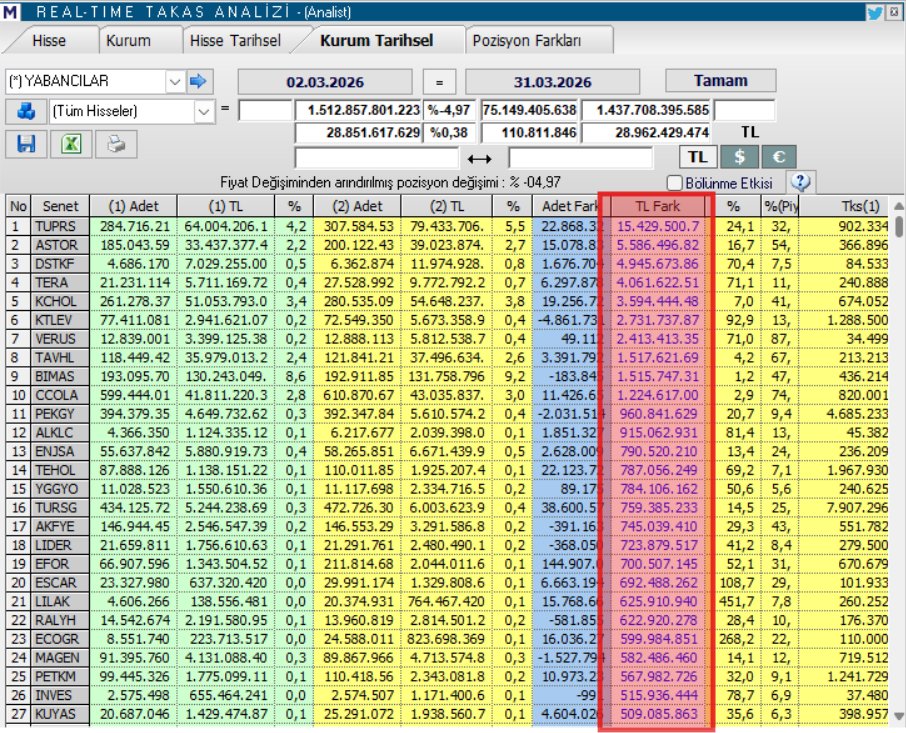This screenshot has width=906, height=733.
Task: Select the TEHOL stock cell
Action: 60,470
